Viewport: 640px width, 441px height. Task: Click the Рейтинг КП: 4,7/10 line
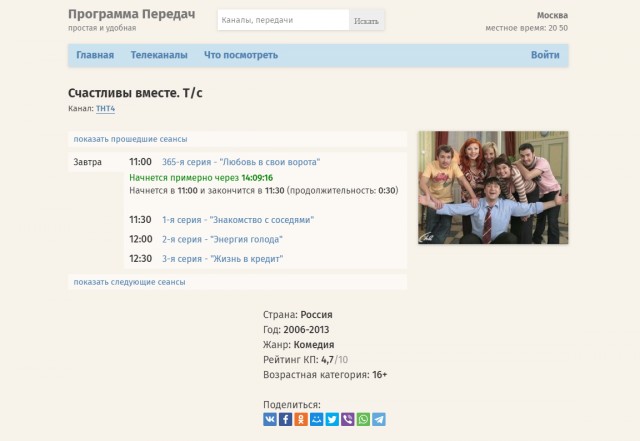click(305, 360)
